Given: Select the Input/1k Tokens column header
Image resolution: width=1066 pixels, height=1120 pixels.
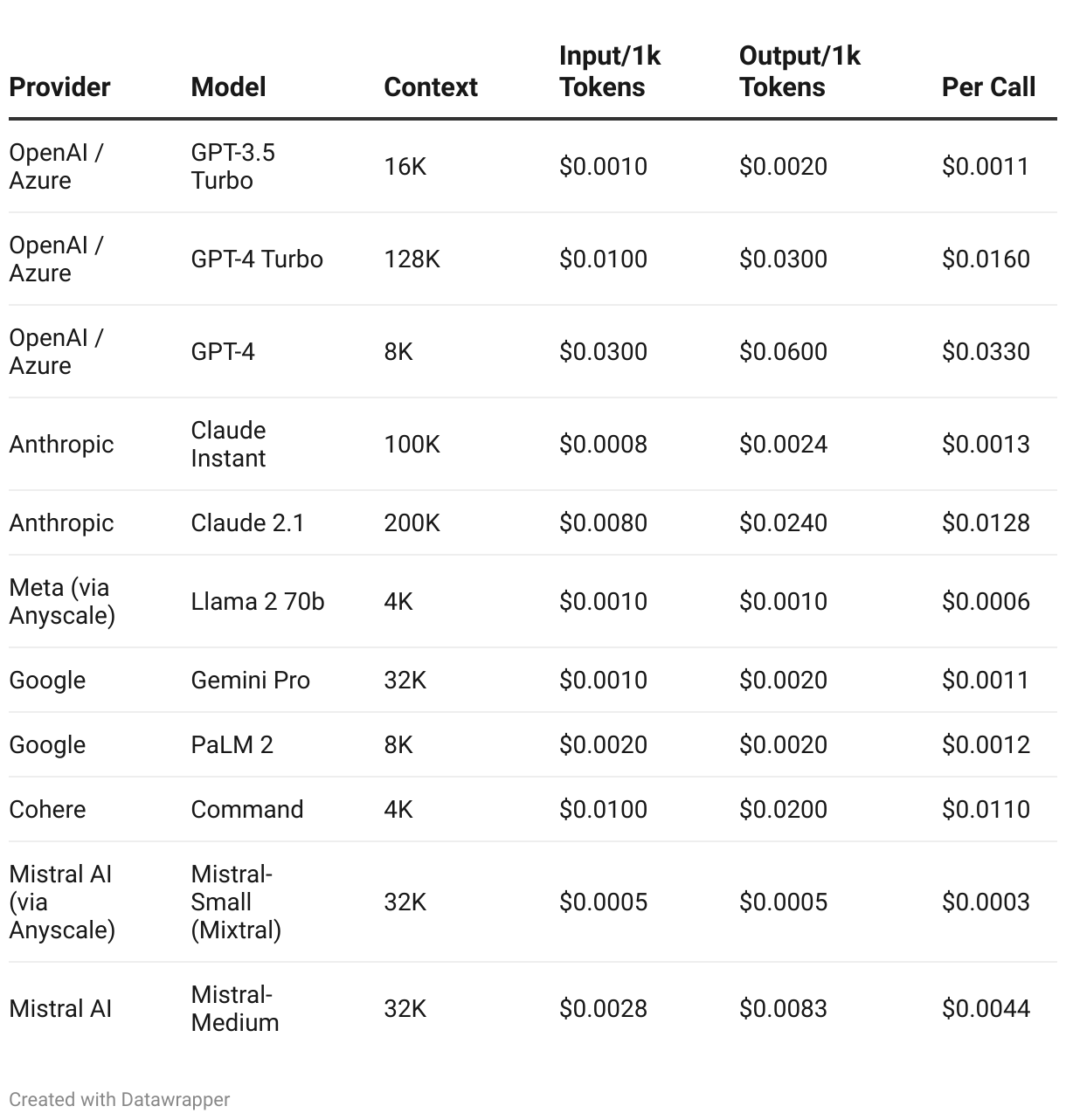Looking at the screenshot, I should (610, 72).
